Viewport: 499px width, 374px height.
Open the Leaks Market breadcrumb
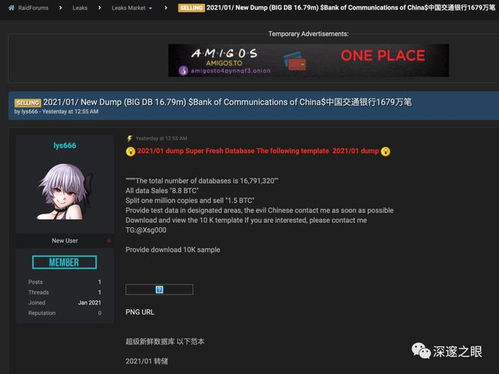[x=128, y=8]
